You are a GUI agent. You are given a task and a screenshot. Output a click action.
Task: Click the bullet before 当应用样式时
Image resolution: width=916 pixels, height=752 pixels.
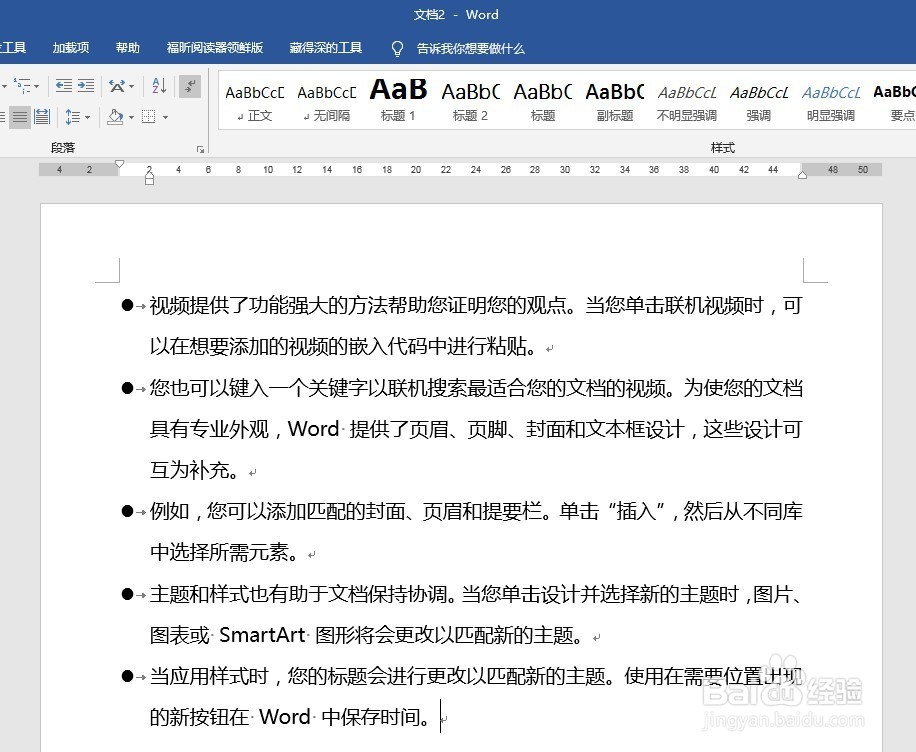[127, 677]
